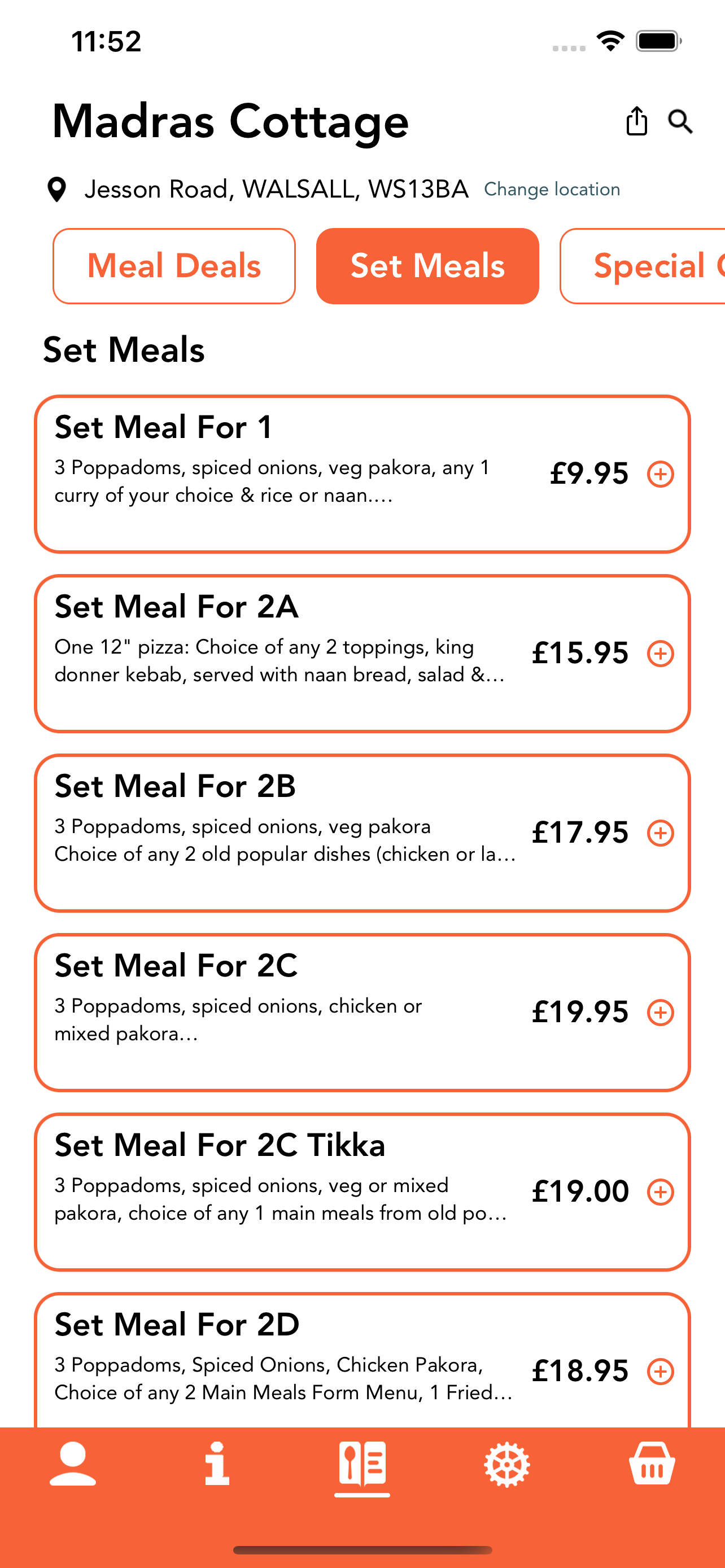725x1568 pixels.
Task: Open the search magnifier icon
Action: click(680, 121)
